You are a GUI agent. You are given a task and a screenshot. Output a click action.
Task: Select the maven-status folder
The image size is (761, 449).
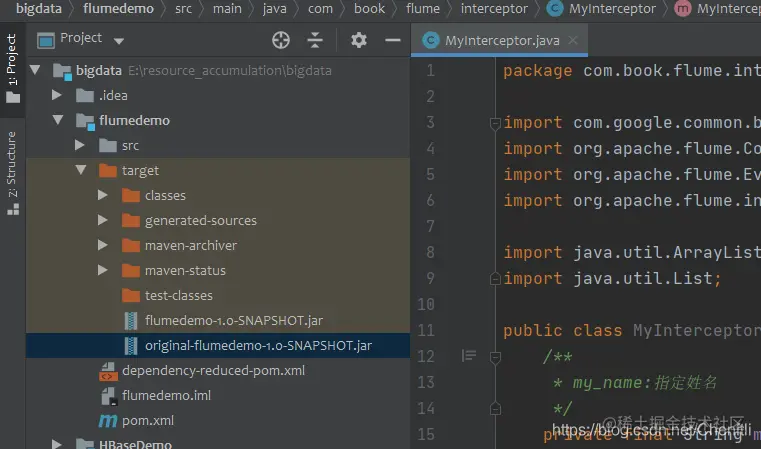coord(185,271)
